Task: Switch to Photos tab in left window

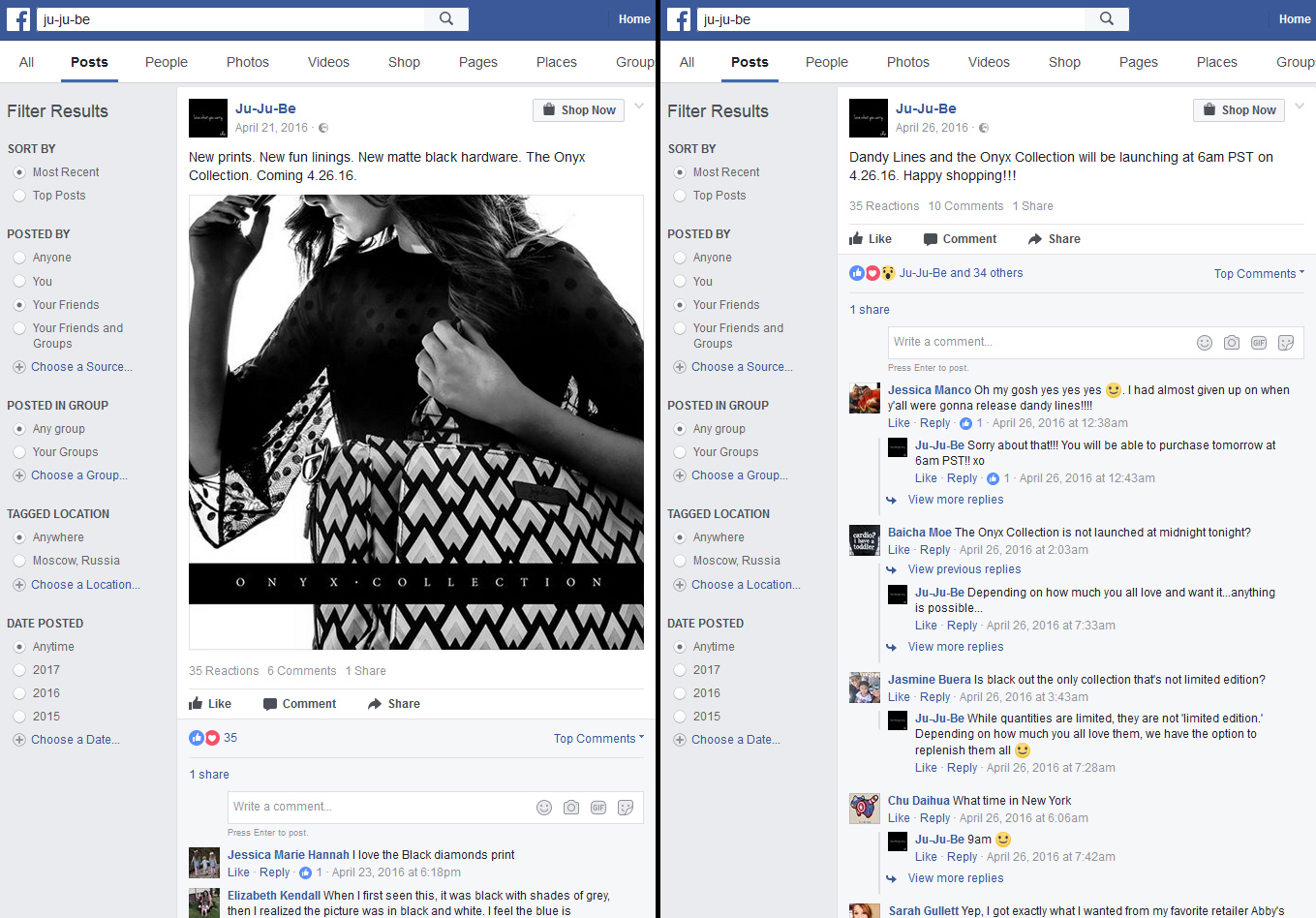Action: click(x=248, y=62)
